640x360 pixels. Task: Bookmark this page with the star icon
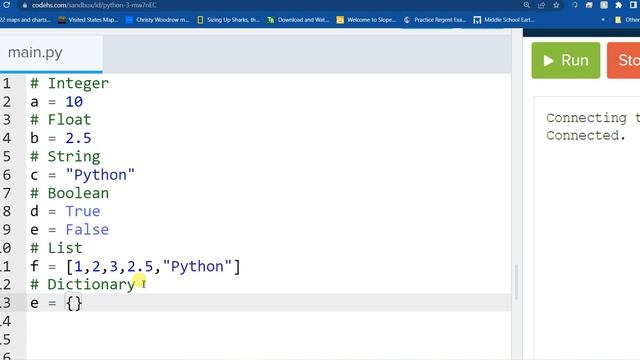tap(556, 5)
